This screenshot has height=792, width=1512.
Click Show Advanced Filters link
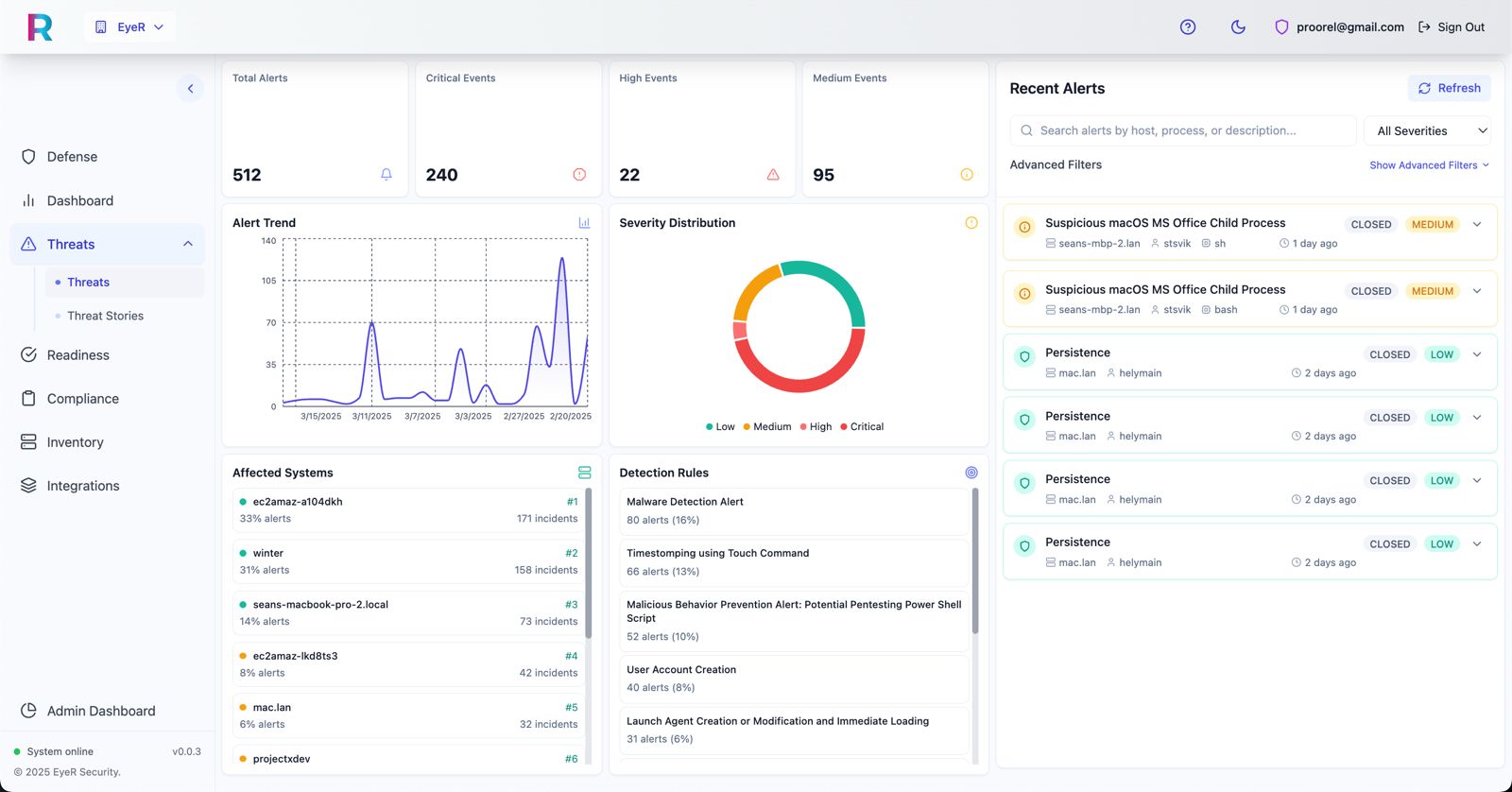tap(1430, 165)
